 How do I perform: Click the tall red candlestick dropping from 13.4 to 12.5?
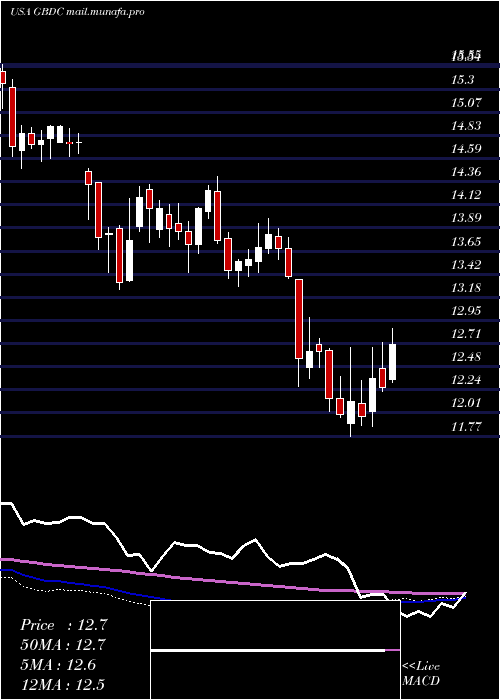tap(299, 319)
